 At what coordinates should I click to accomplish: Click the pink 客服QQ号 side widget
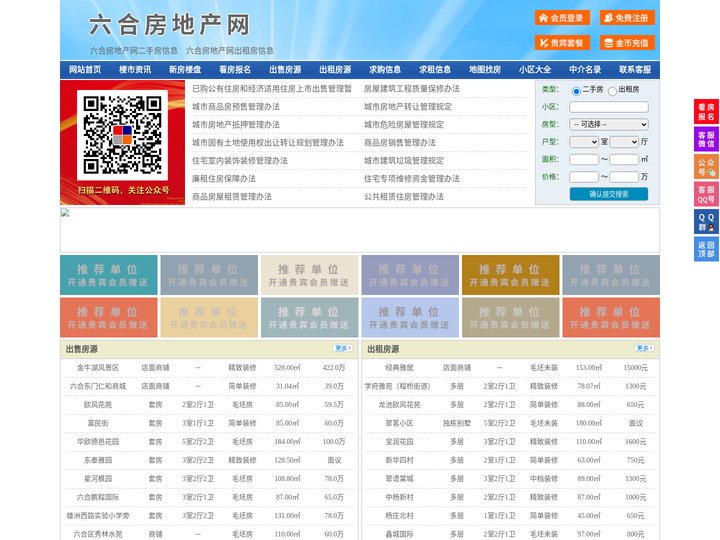[706, 194]
